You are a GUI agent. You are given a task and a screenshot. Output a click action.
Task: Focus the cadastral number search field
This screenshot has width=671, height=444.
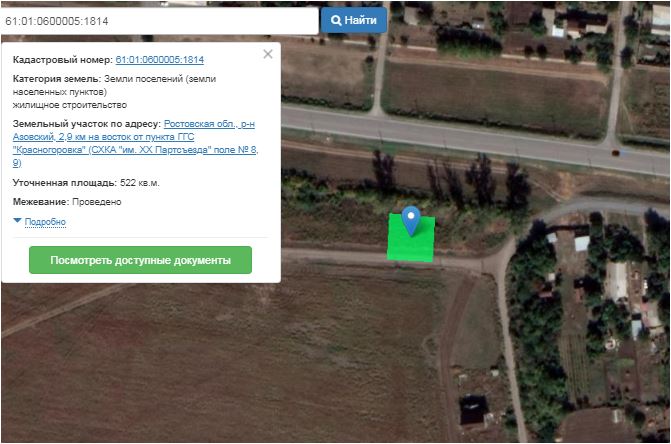point(159,21)
